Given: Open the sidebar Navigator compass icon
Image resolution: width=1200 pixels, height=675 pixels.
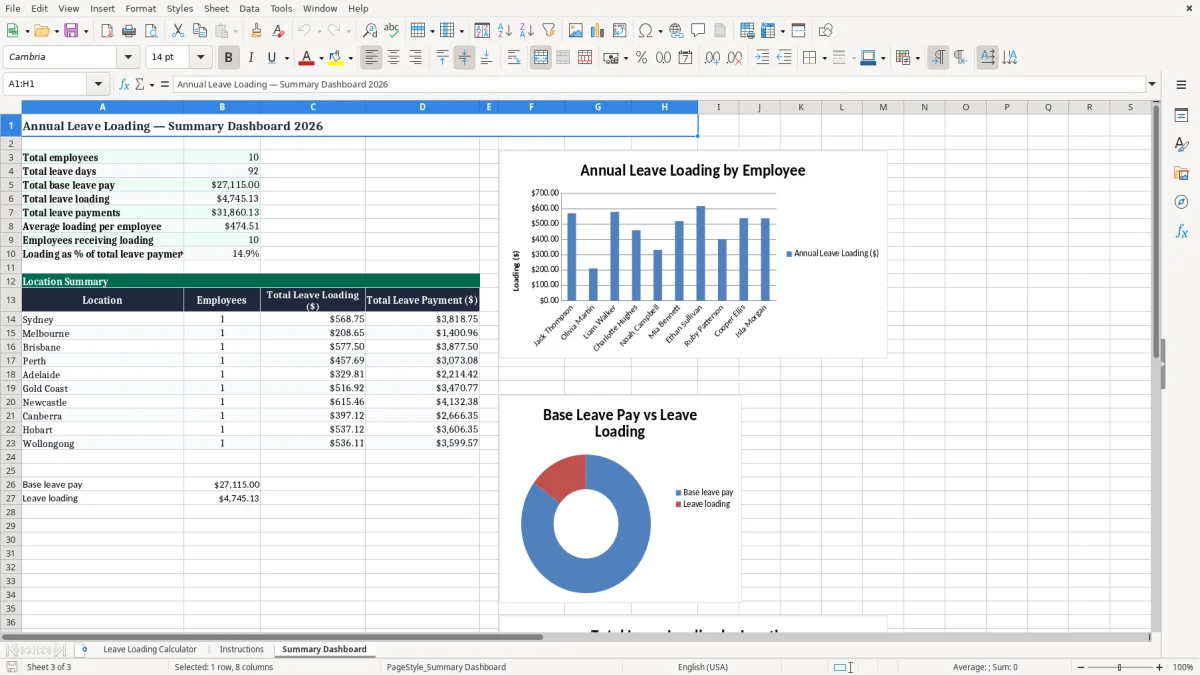Looking at the screenshot, I should 1181,202.
